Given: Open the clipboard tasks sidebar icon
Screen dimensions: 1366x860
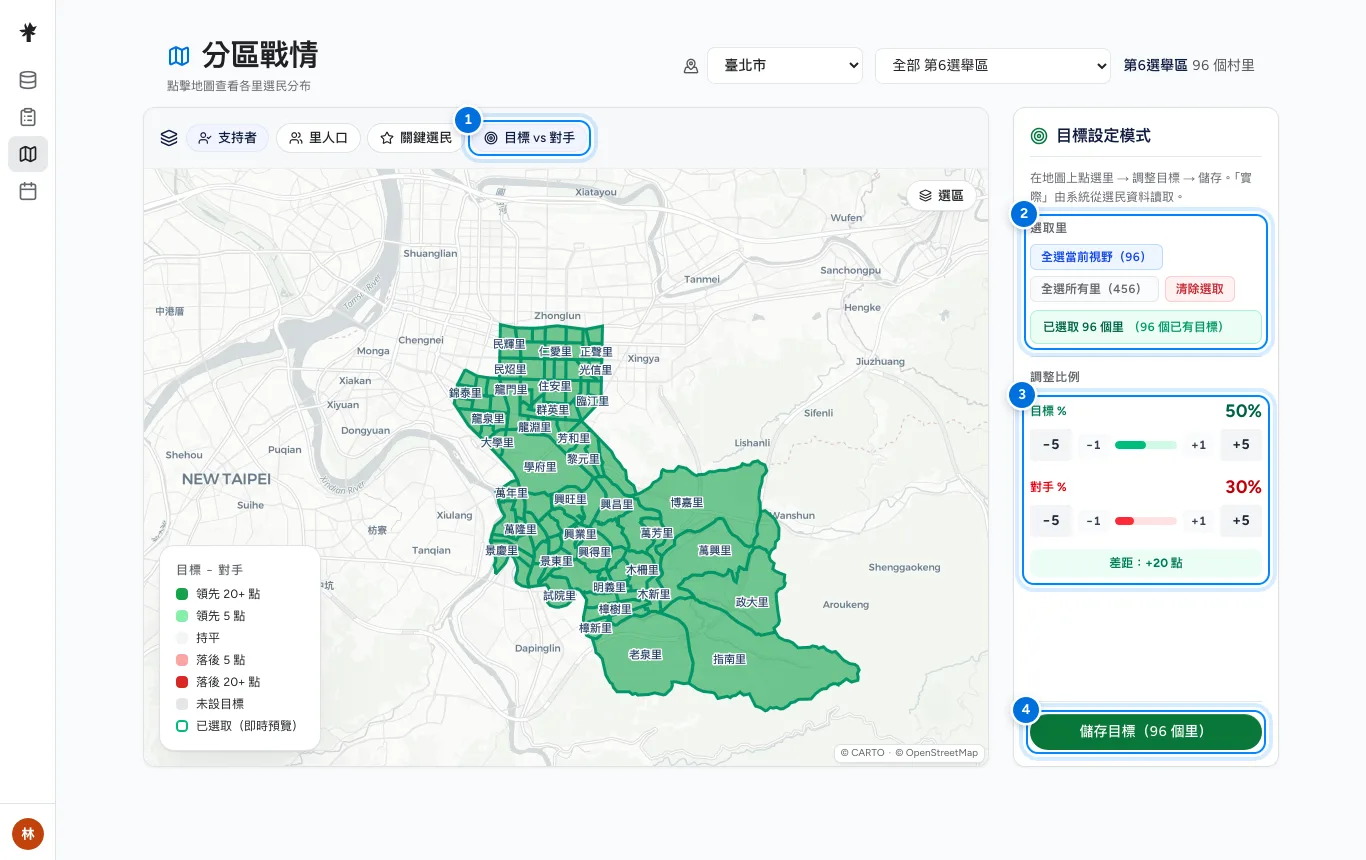Looking at the screenshot, I should tap(28, 117).
